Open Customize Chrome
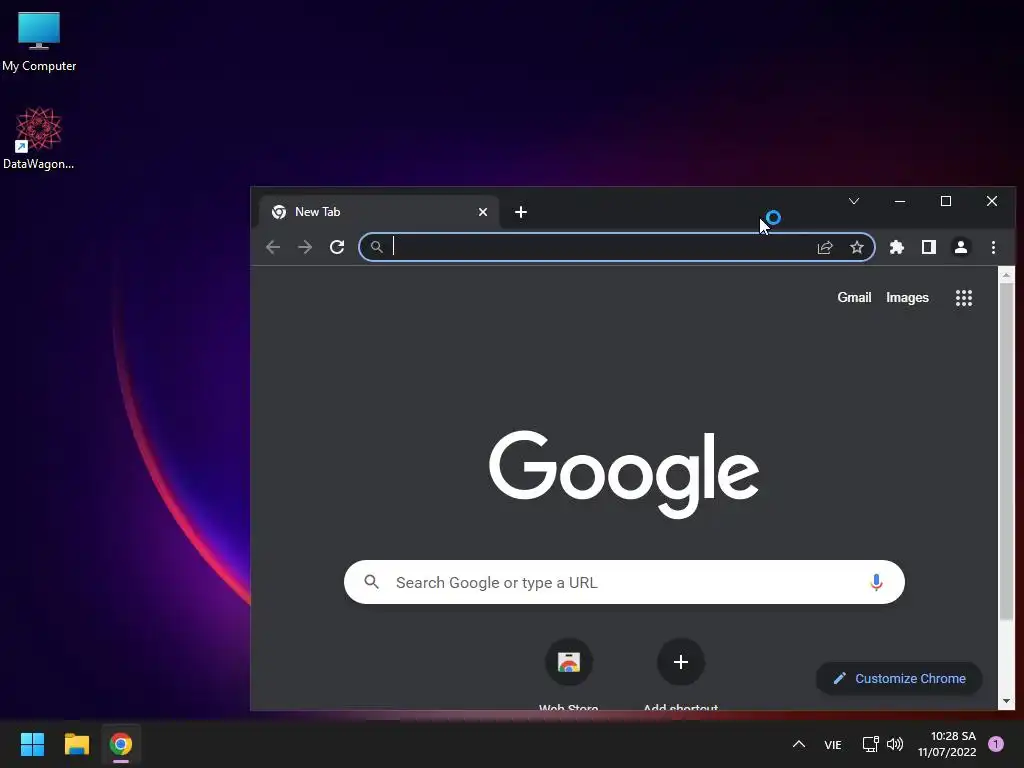Screen dimensions: 1024x768 (x=899, y=679)
